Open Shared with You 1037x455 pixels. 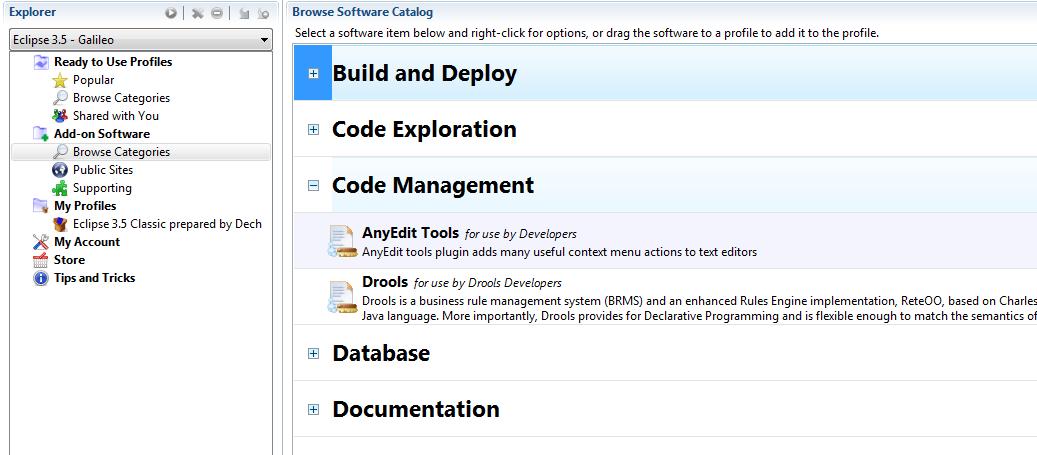point(116,115)
